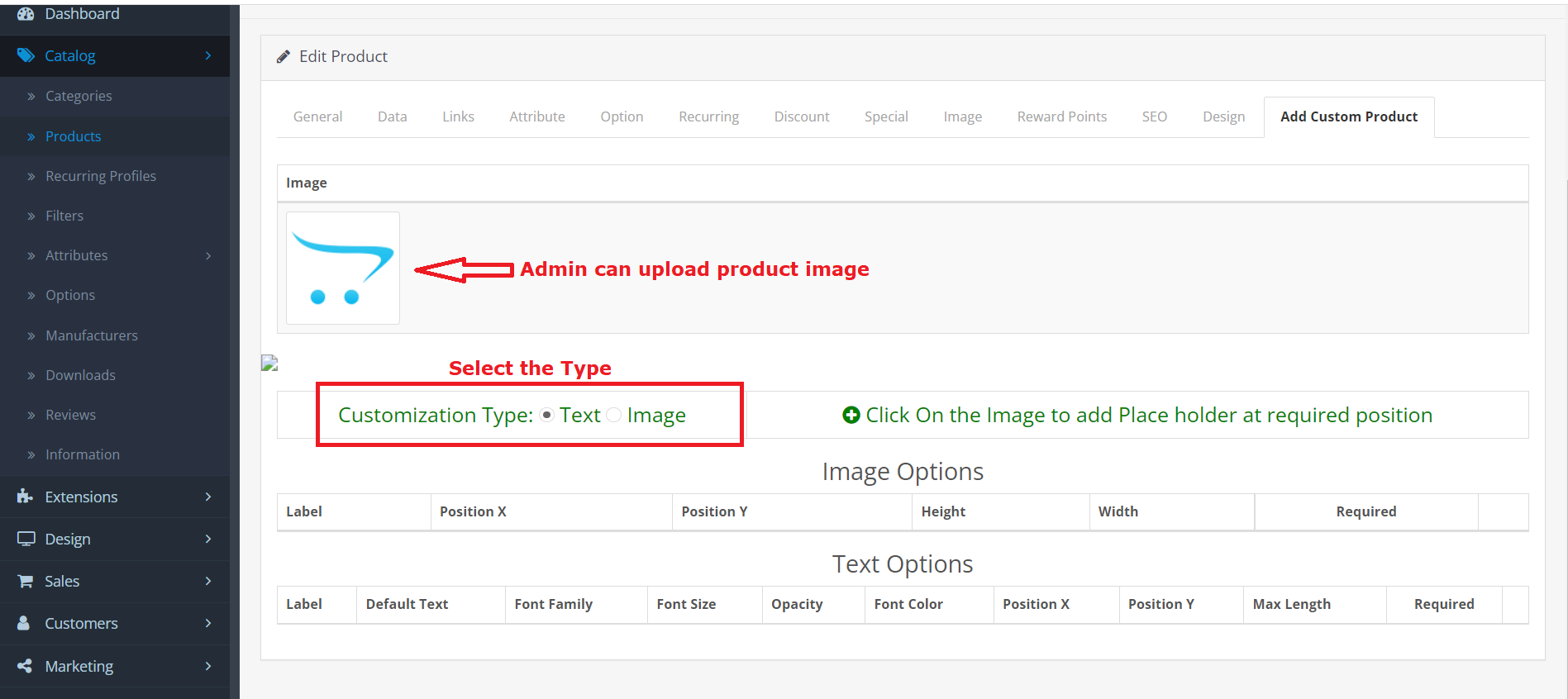Expand the Marketing menu arrow

tap(208, 666)
